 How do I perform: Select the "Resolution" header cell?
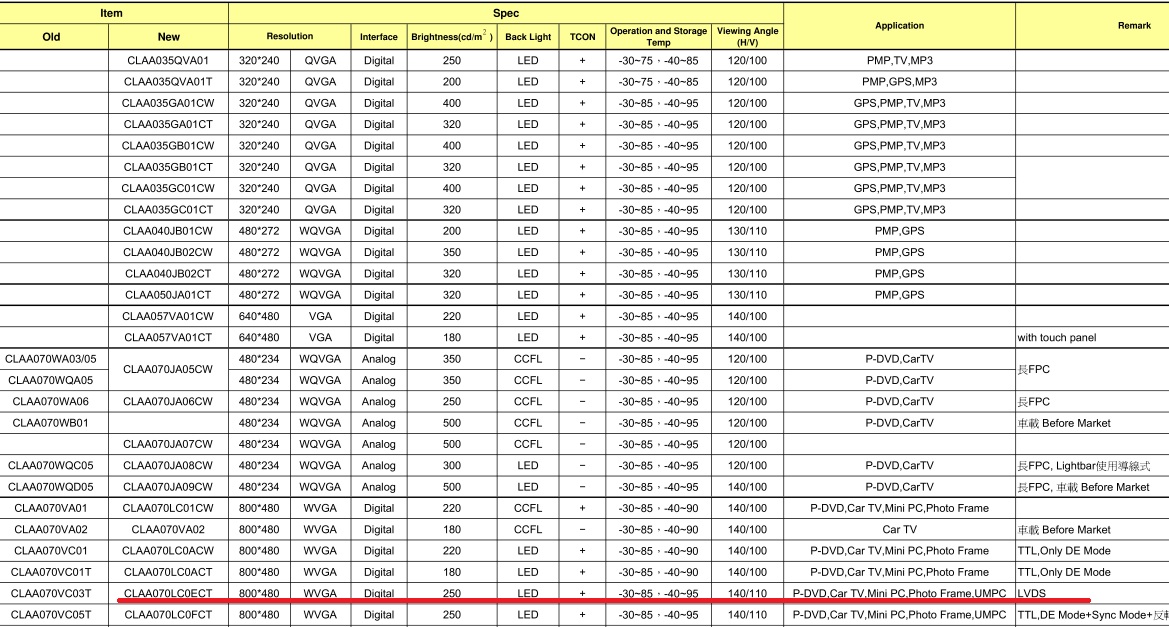coord(290,37)
